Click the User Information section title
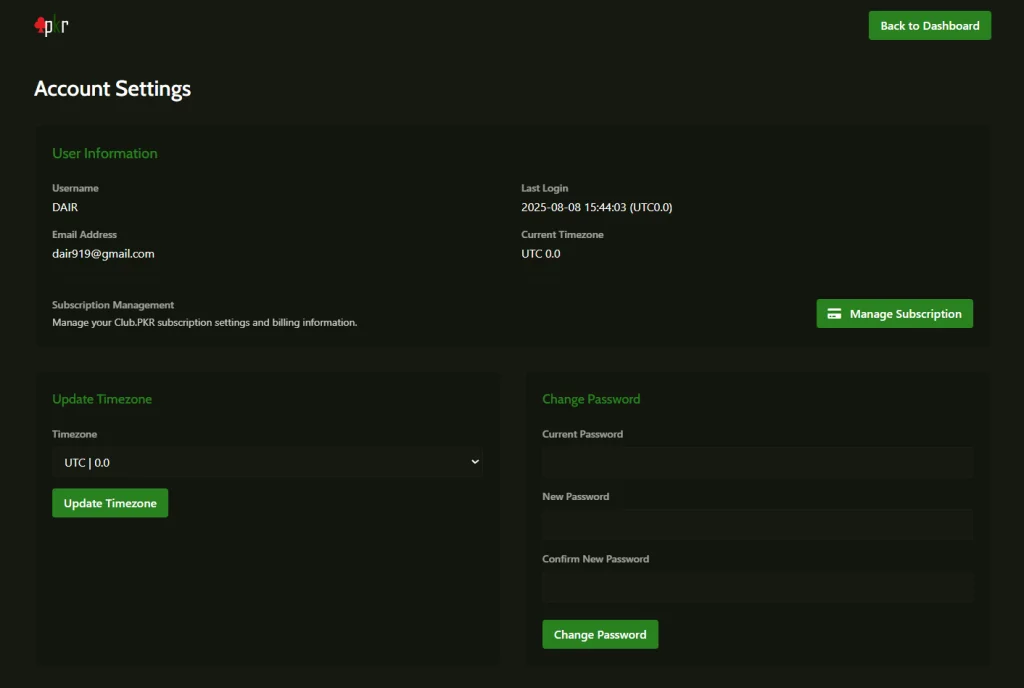The height and width of the screenshot is (688, 1024). (x=105, y=153)
